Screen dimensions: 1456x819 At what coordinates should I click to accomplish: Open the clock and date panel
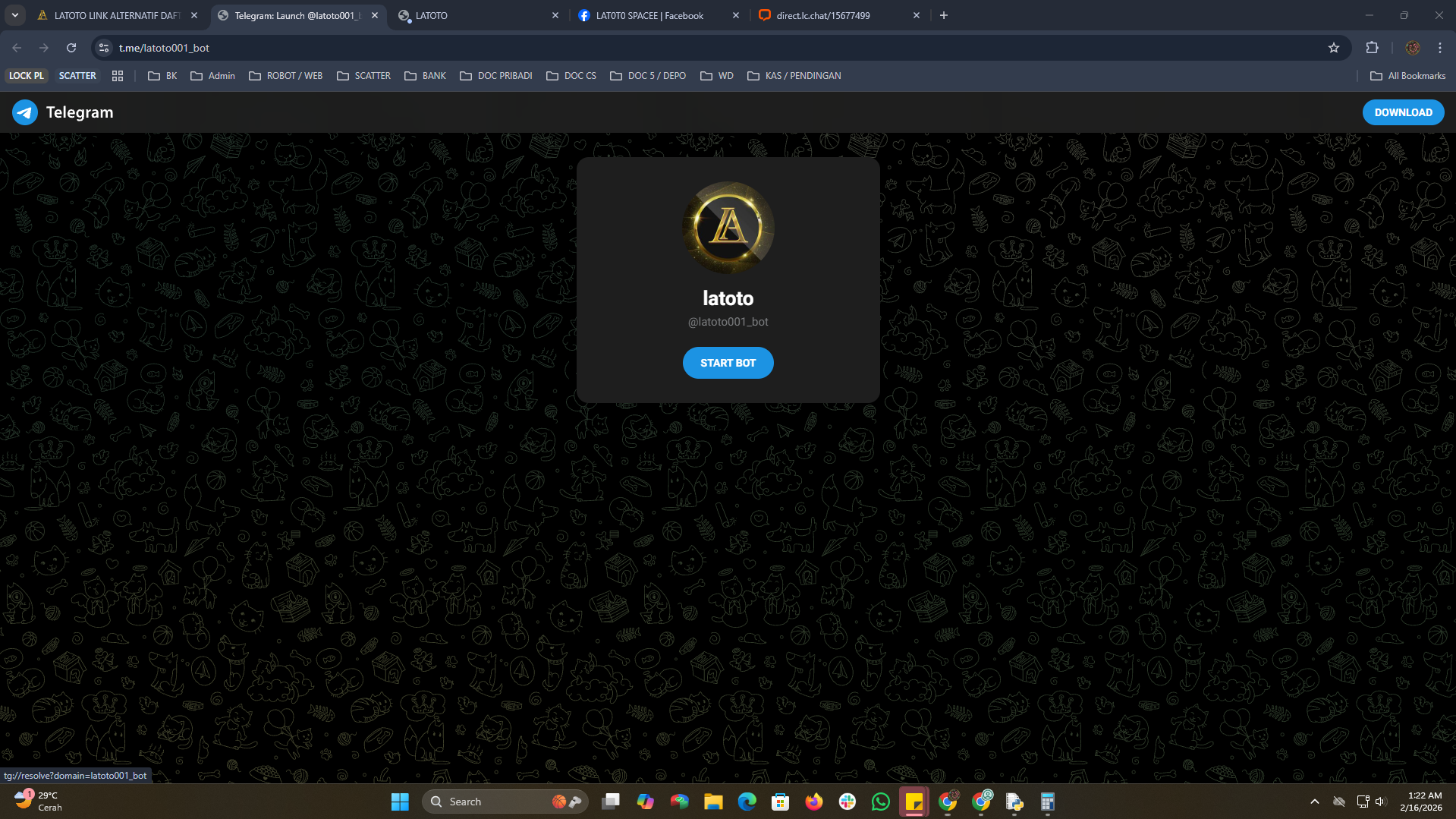(x=1421, y=802)
